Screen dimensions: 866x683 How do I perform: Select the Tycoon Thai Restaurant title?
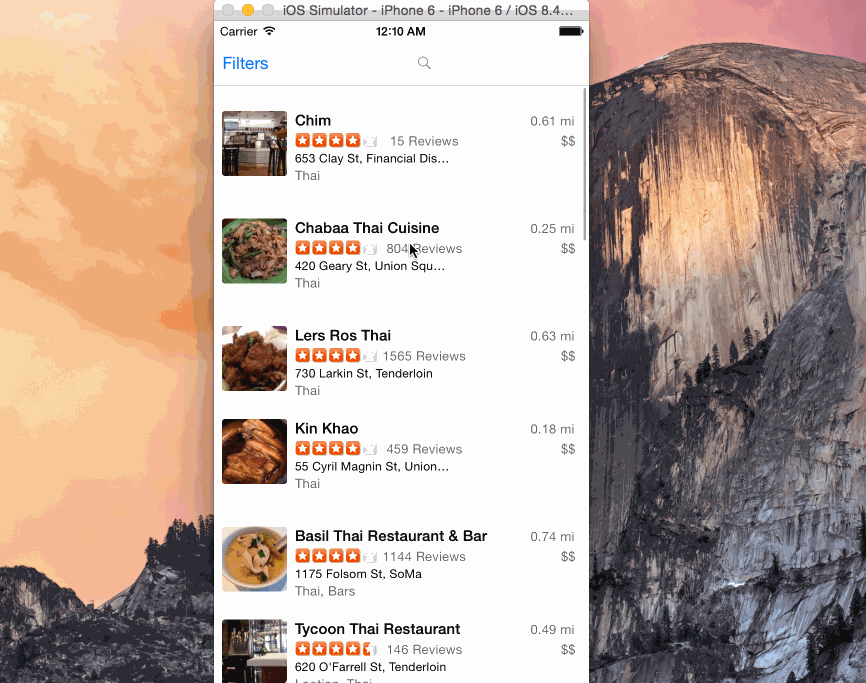(377, 629)
